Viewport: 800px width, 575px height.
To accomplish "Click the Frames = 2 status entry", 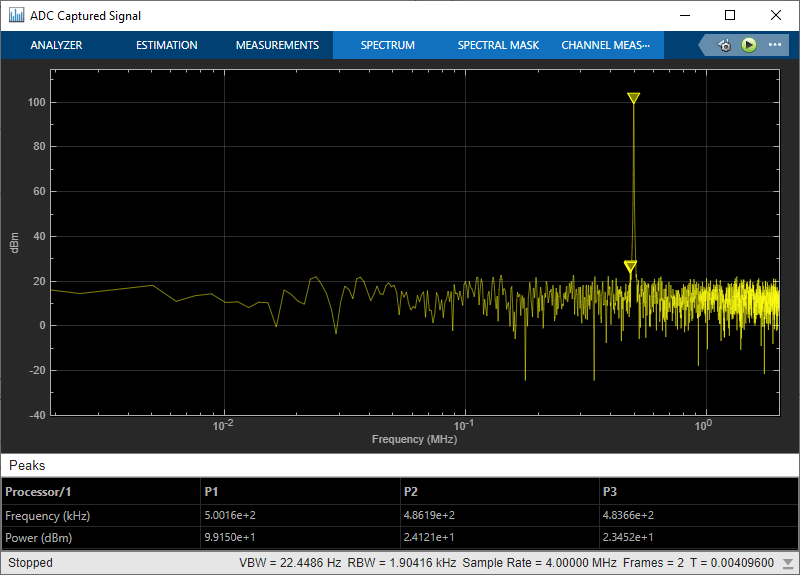I will pyautogui.click(x=653, y=563).
